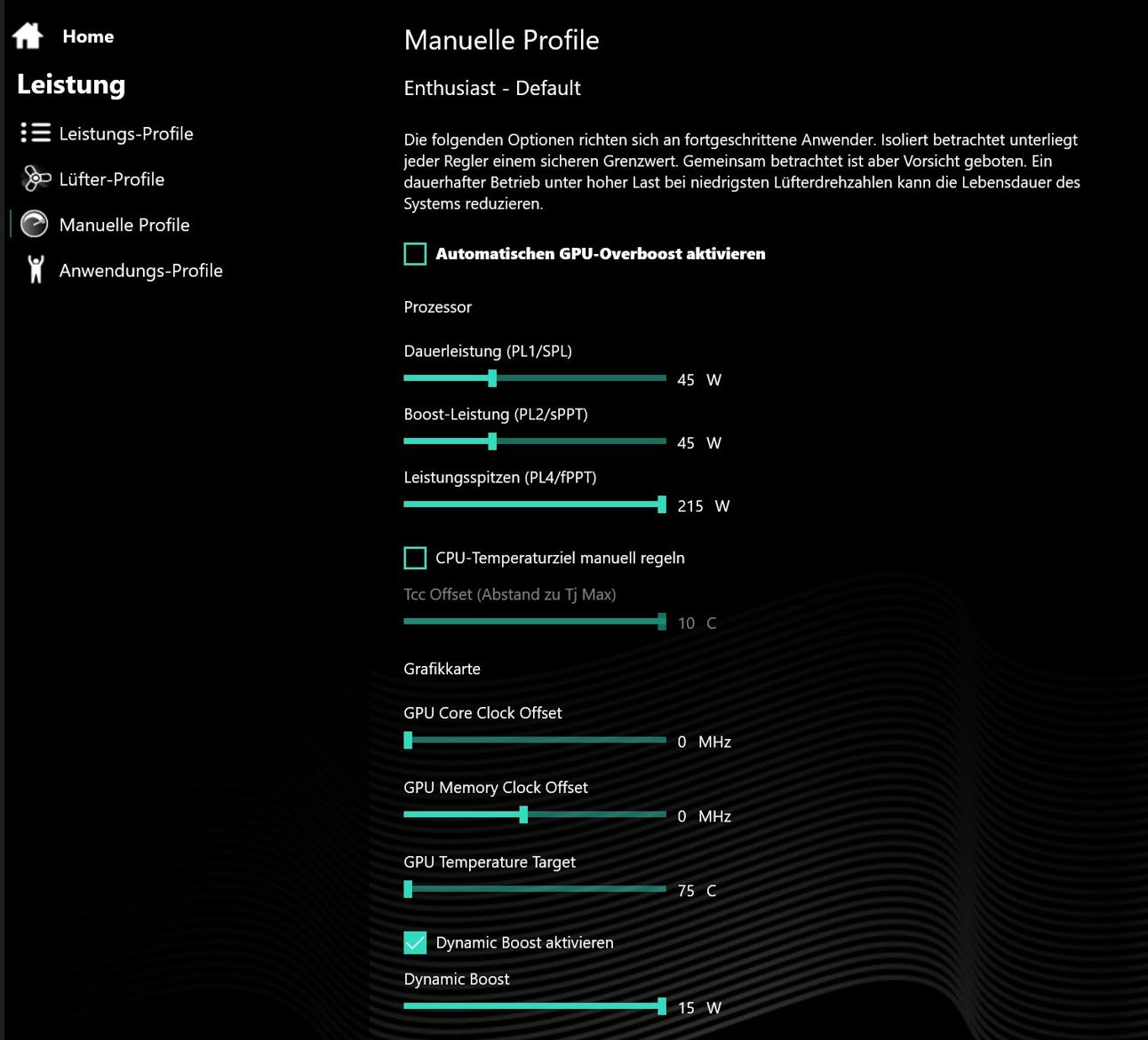Screen dimensions: 1148x1040
Task: Enable Automatischen GPU-Overboost checkbox
Action: click(415, 254)
